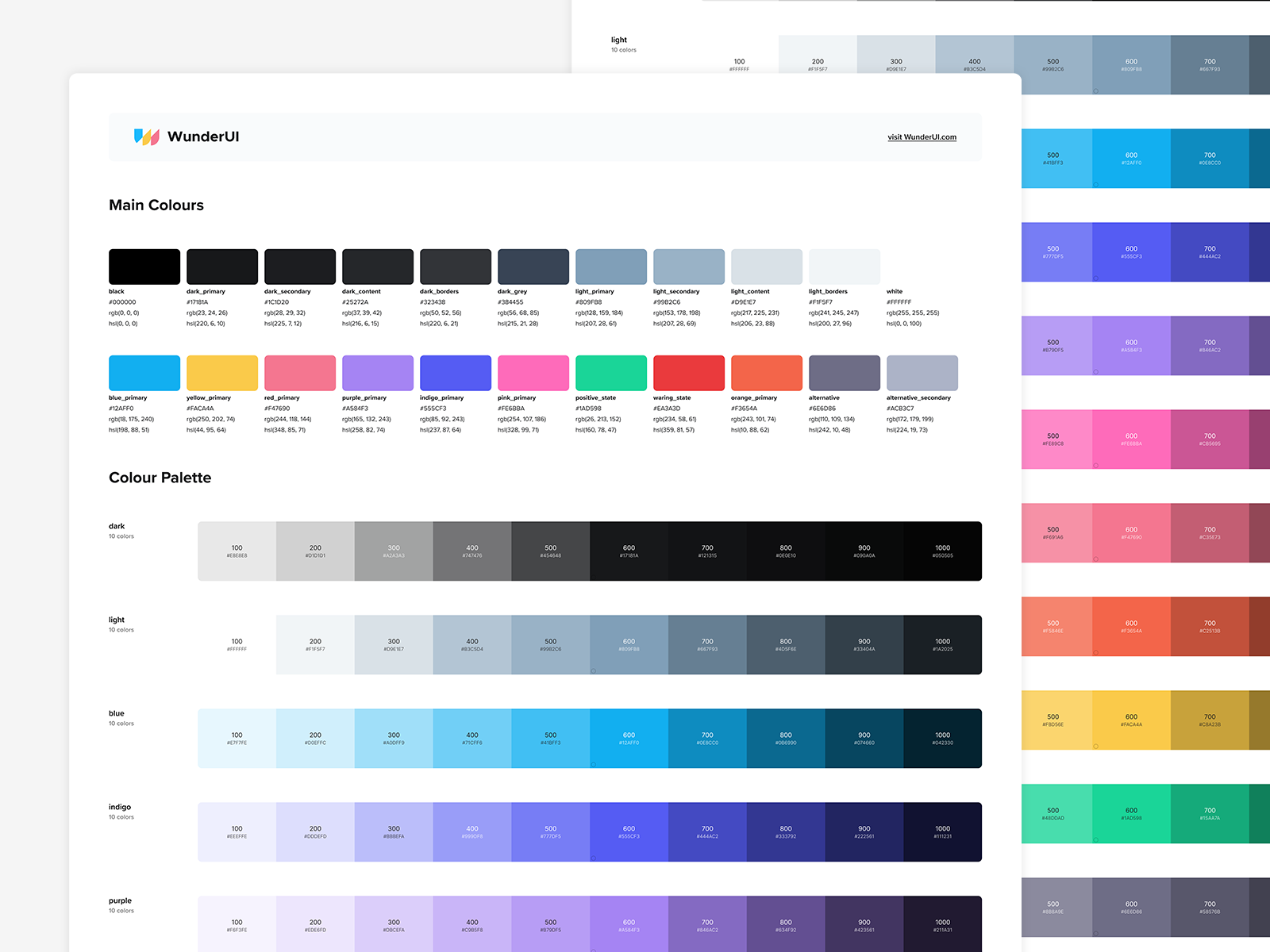Image resolution: width=1270 pixels, height=952 pixels.
Task: Click the 'Colour Palette' heading
Action: tap(160, 478)
